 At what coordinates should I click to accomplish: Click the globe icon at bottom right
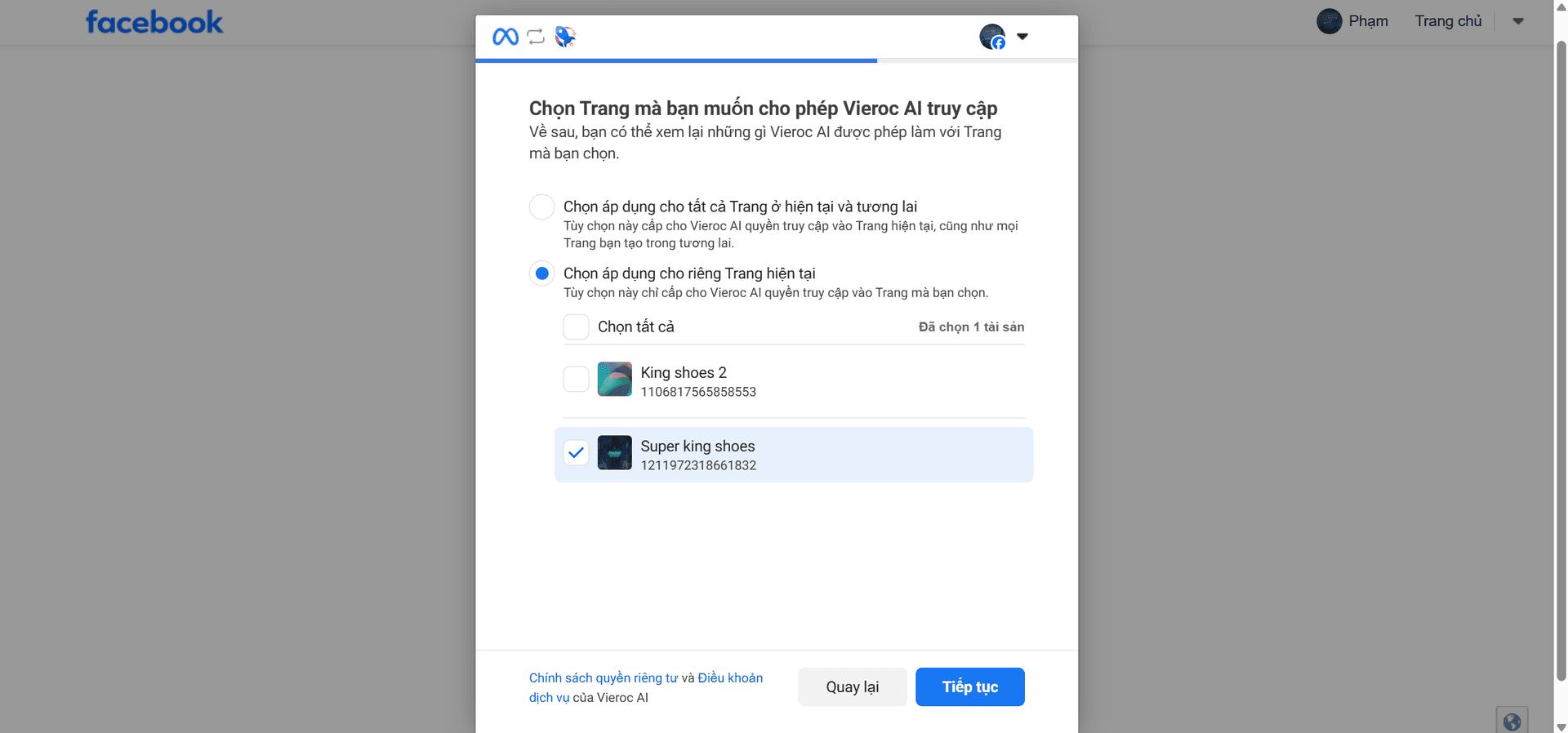pyautogui.click(x=1512, y=722)
